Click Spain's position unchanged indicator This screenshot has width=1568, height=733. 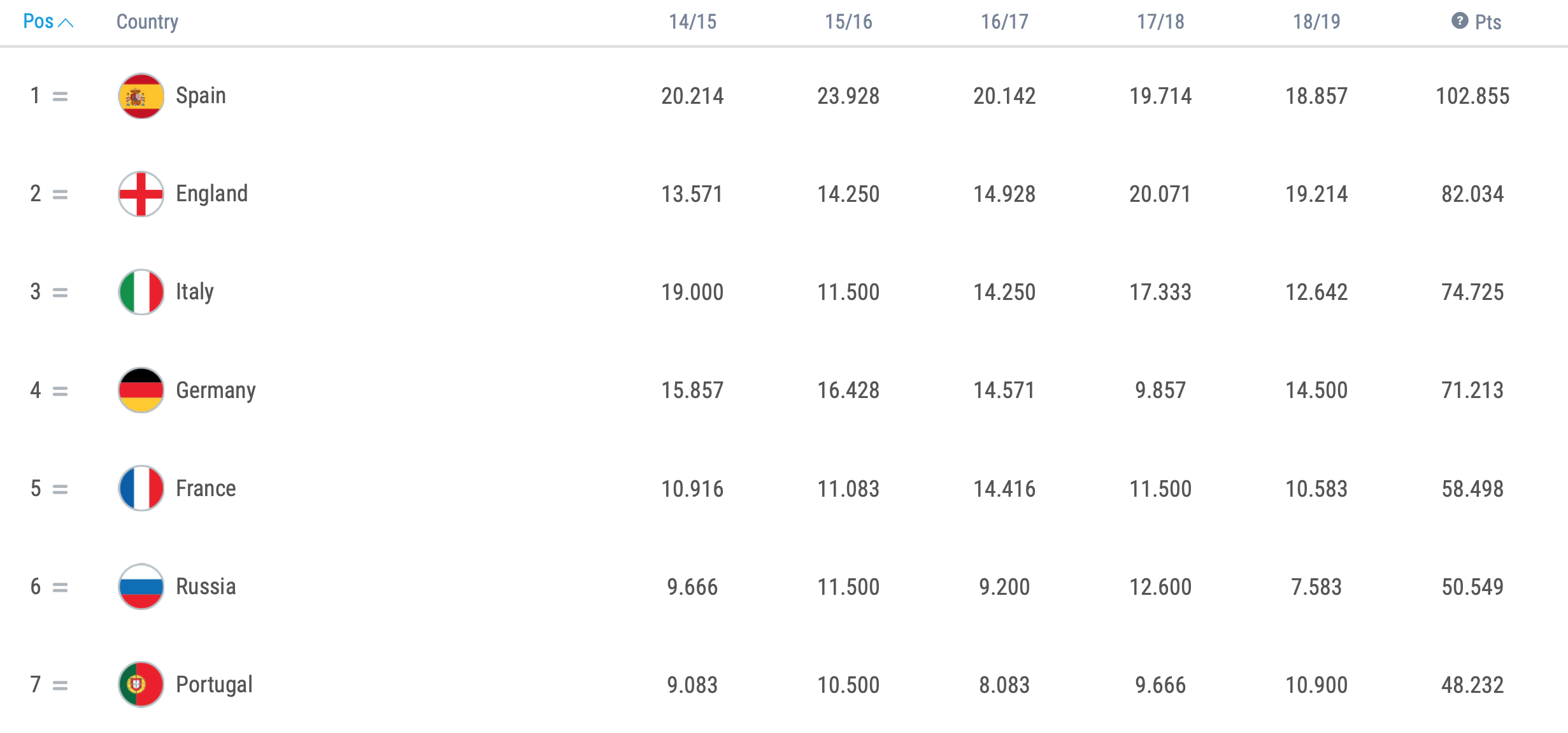(60, 97)
